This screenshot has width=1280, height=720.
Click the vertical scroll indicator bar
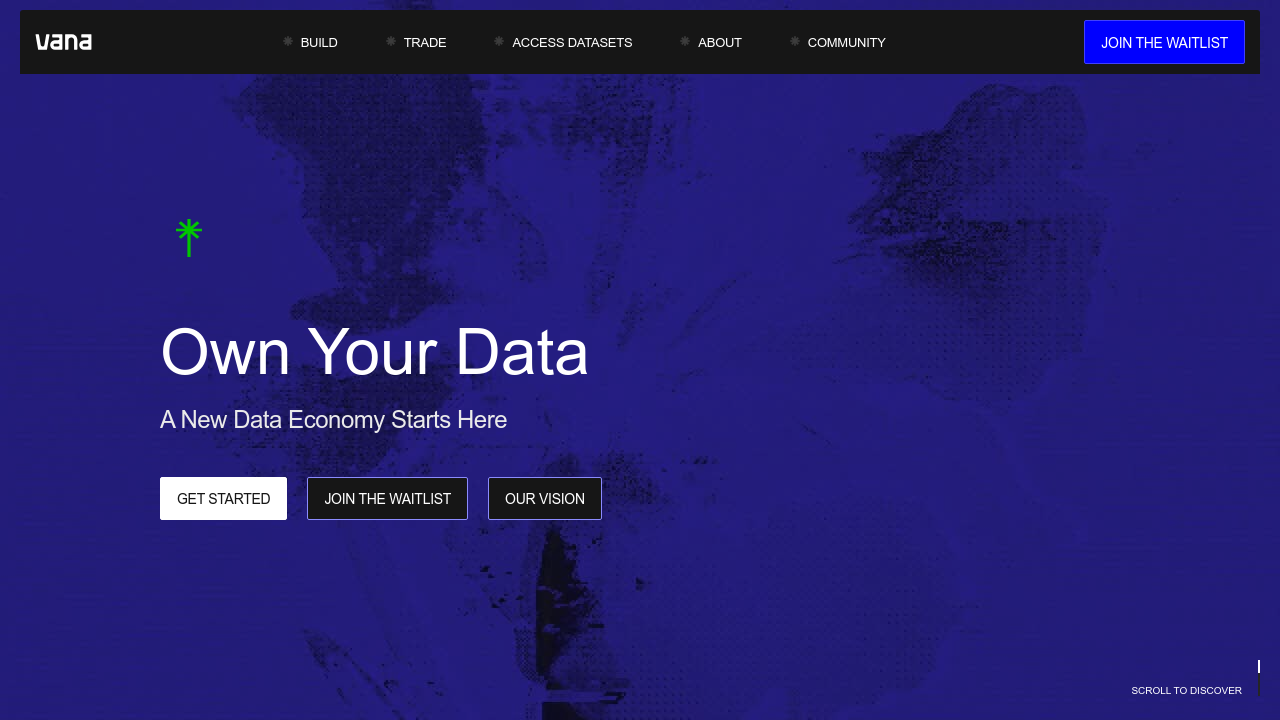coord(1258,677)
